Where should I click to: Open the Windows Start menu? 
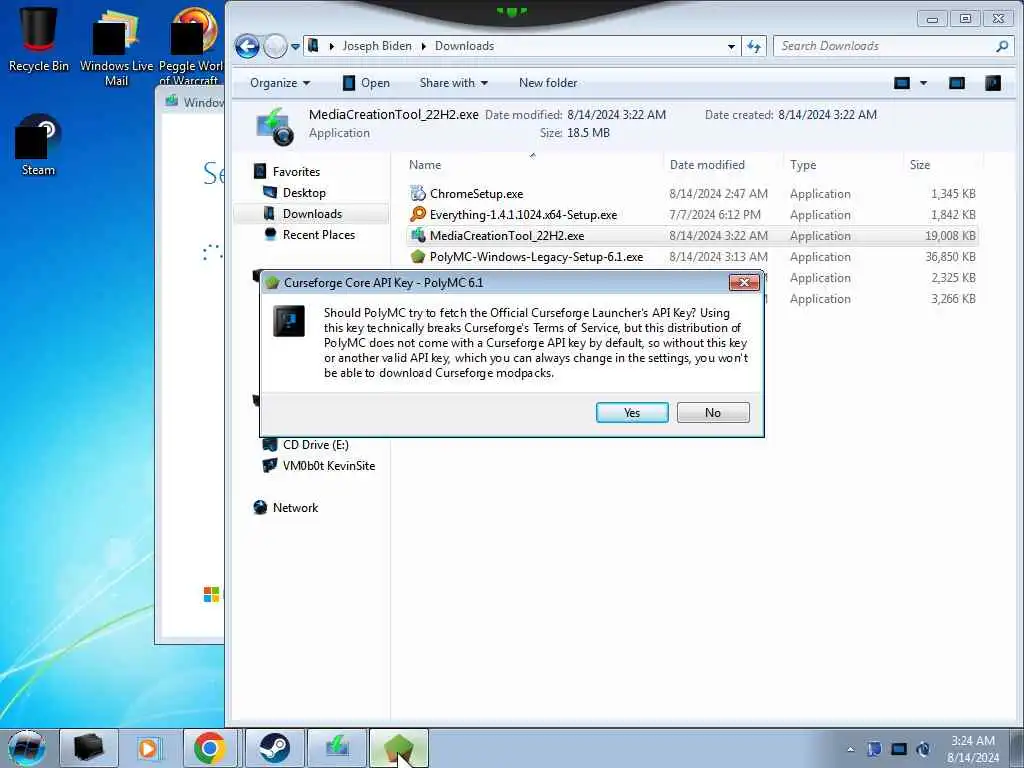pos(27,748)
